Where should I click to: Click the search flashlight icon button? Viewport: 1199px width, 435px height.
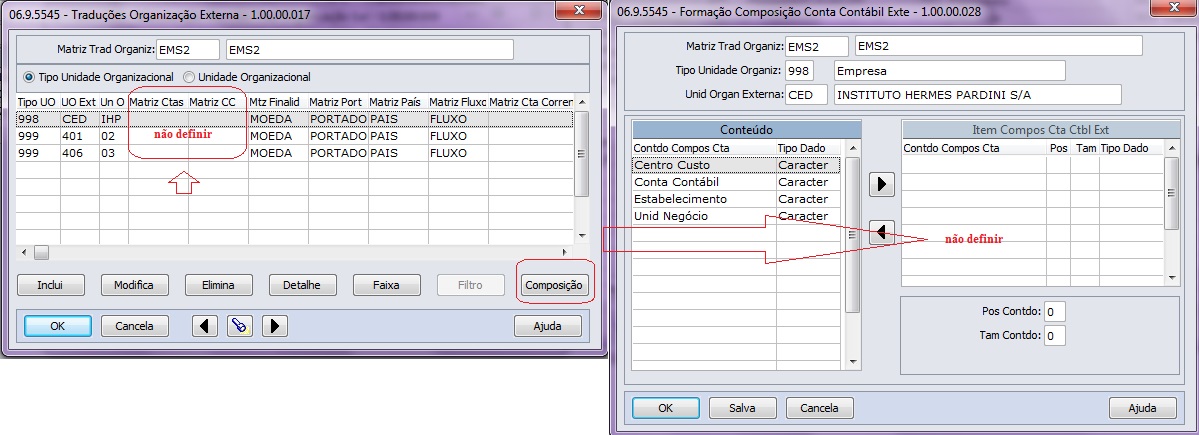point(239,326)
